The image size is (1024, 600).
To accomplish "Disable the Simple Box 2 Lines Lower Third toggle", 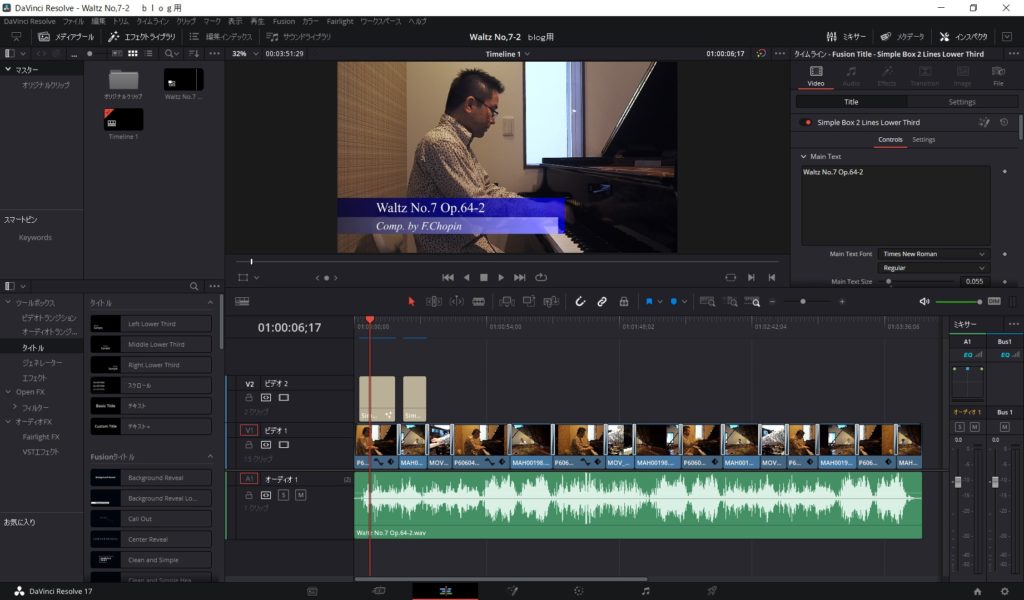I will click(x=807, y=122).
